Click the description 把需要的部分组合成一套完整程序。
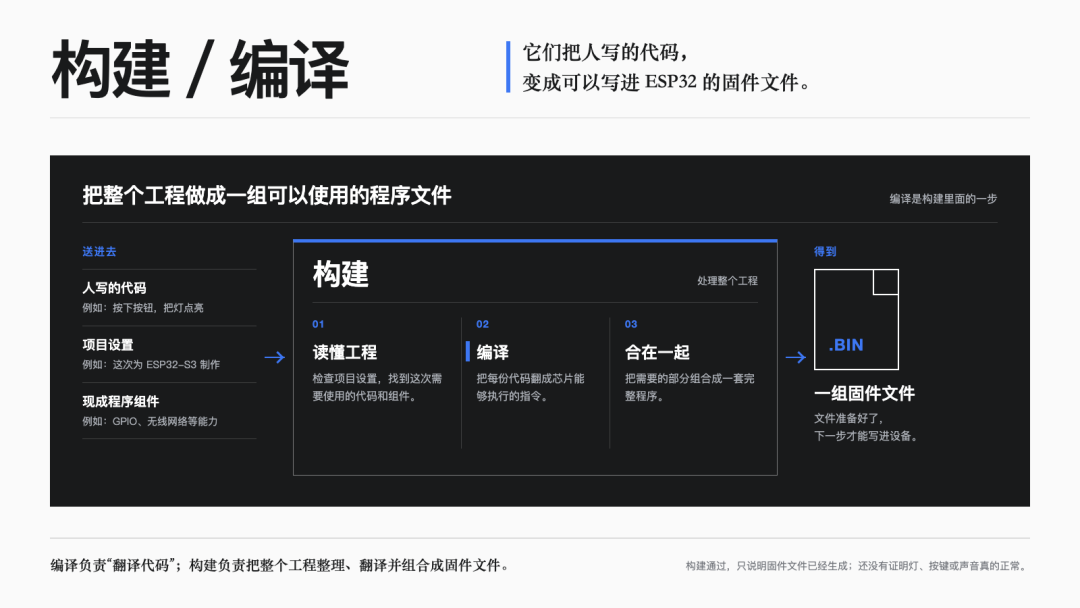Screen dimensions: 1080x608 [x=689, y=387]
